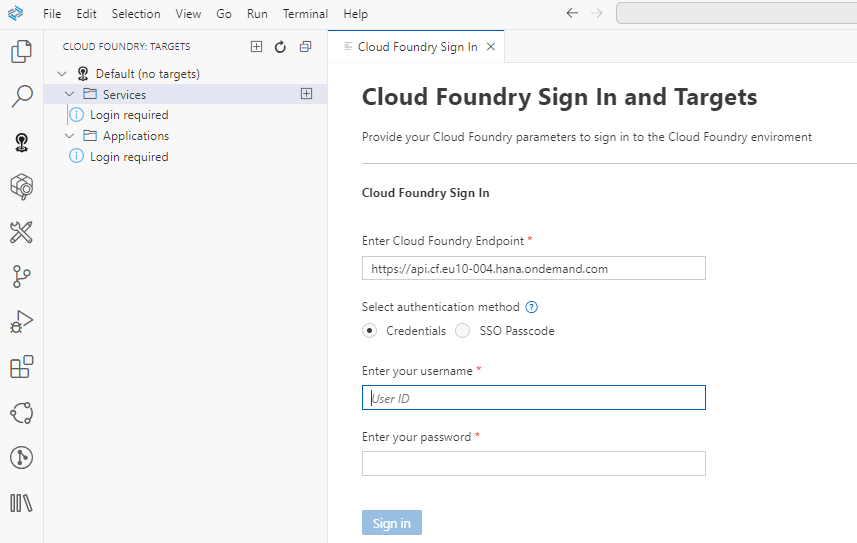Open the Source Control branch icon

[x=21, y=277]
